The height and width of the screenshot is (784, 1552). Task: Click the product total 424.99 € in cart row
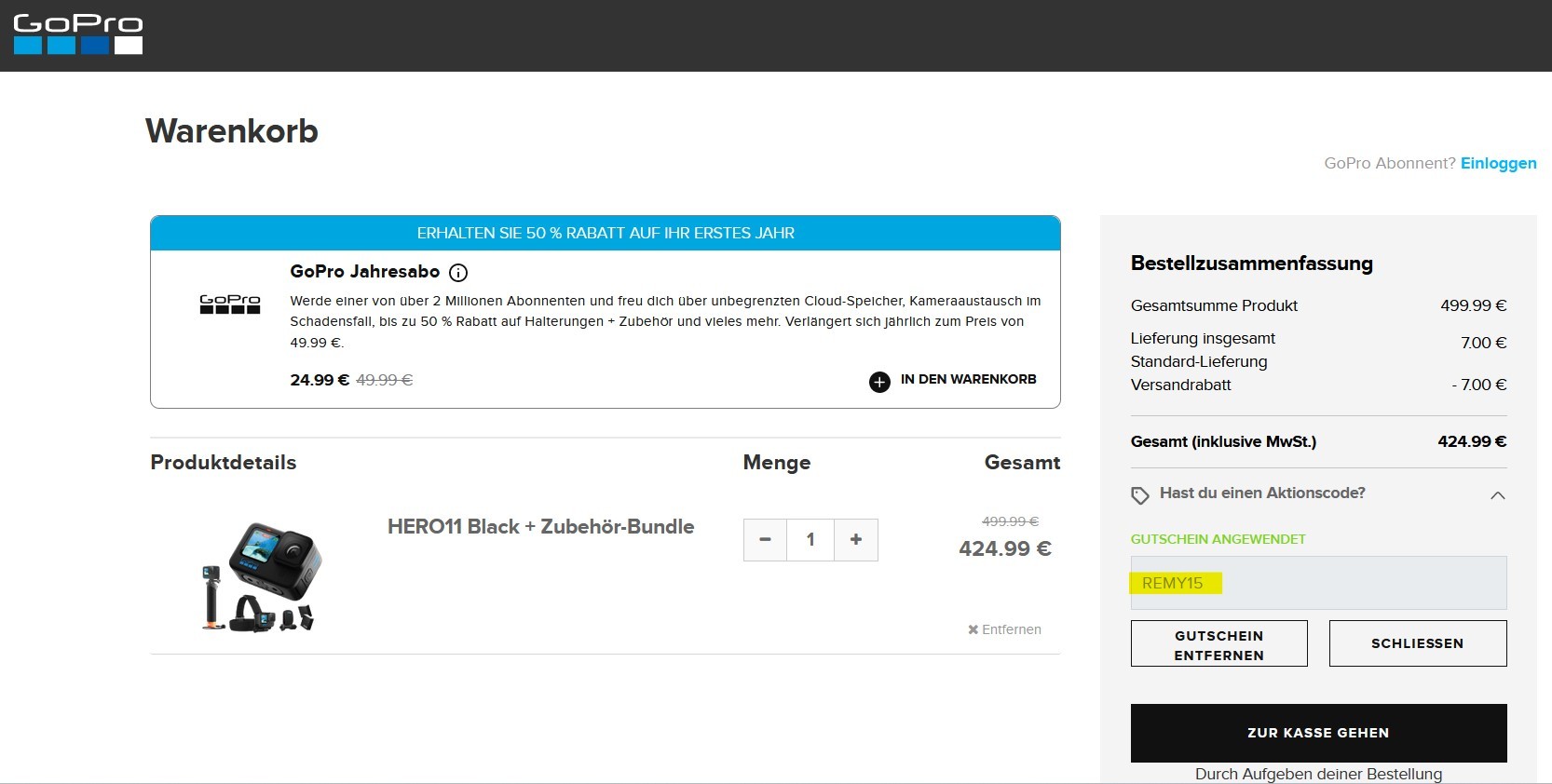pyautogui.click(x=1005, y=548)
